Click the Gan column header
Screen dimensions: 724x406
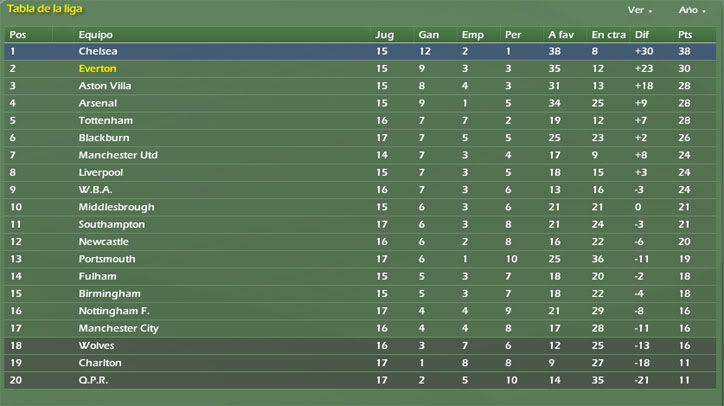tap(428, 35)
